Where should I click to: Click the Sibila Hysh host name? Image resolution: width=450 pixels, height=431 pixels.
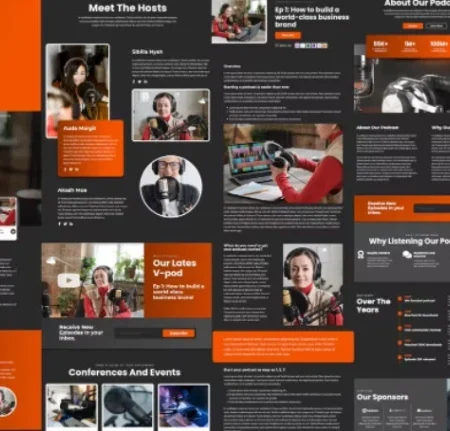[147, 52]
